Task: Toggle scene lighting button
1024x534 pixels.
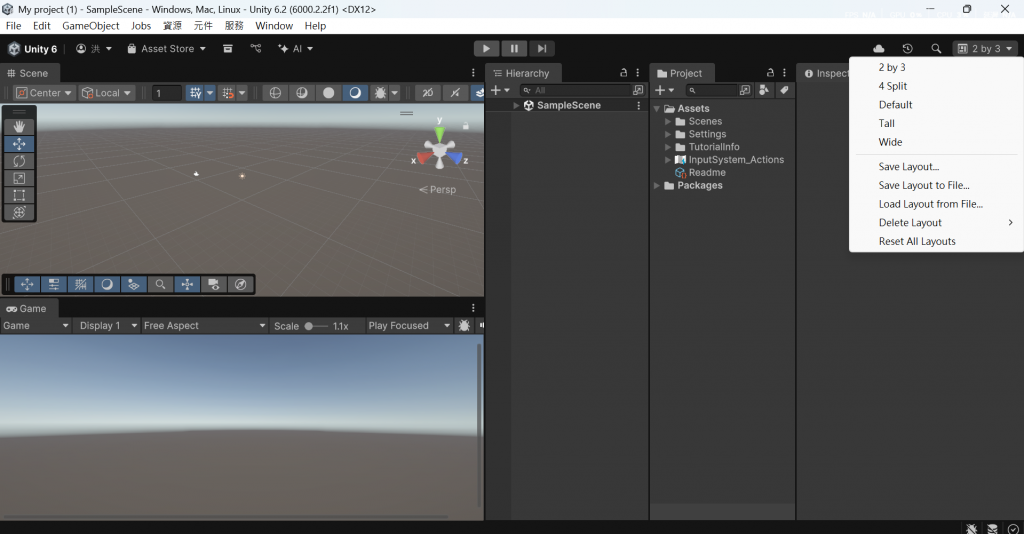Action: coord(455,93)
